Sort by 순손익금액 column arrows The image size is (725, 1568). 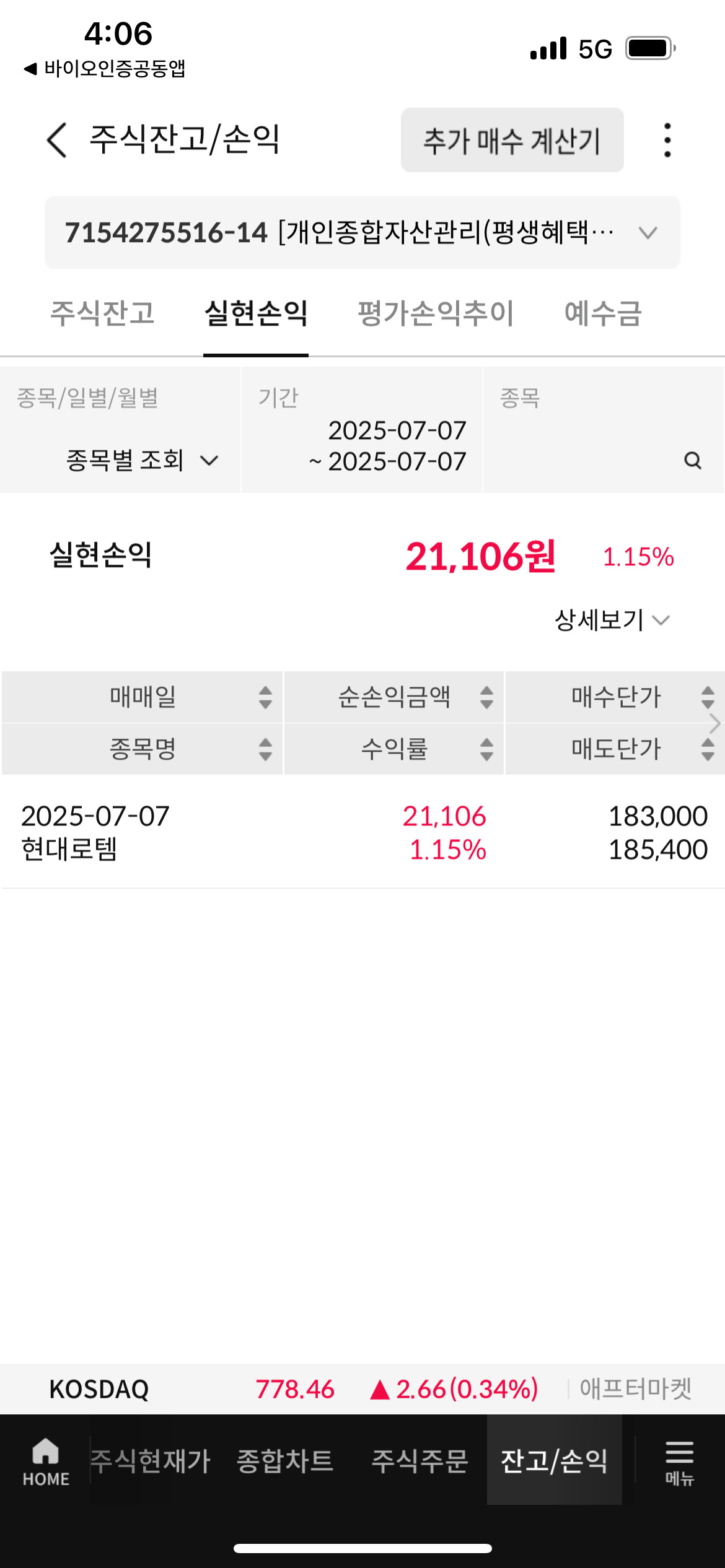coord(486,697)
